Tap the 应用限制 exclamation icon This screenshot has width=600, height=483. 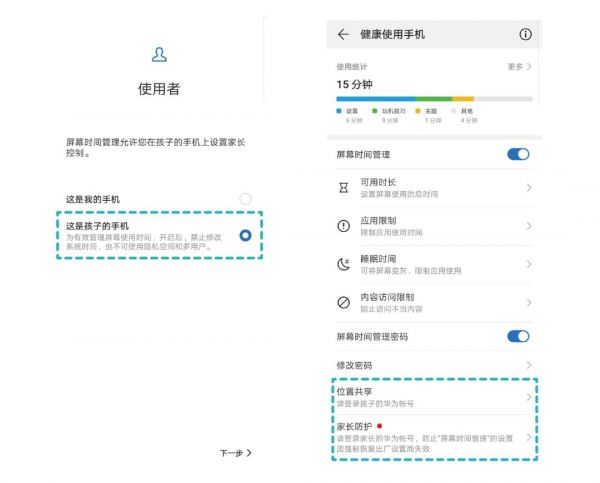[343, 226]
